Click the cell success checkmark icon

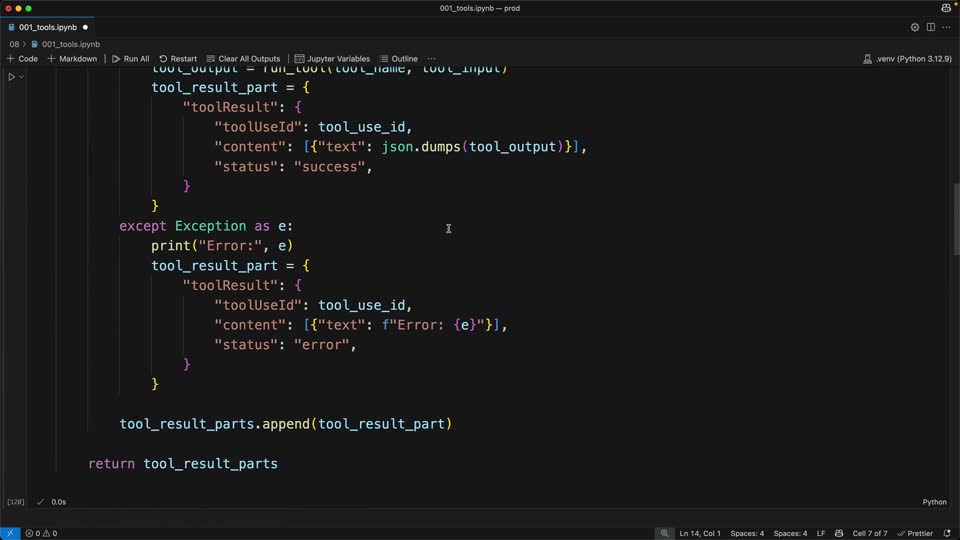tap(40, 502)
